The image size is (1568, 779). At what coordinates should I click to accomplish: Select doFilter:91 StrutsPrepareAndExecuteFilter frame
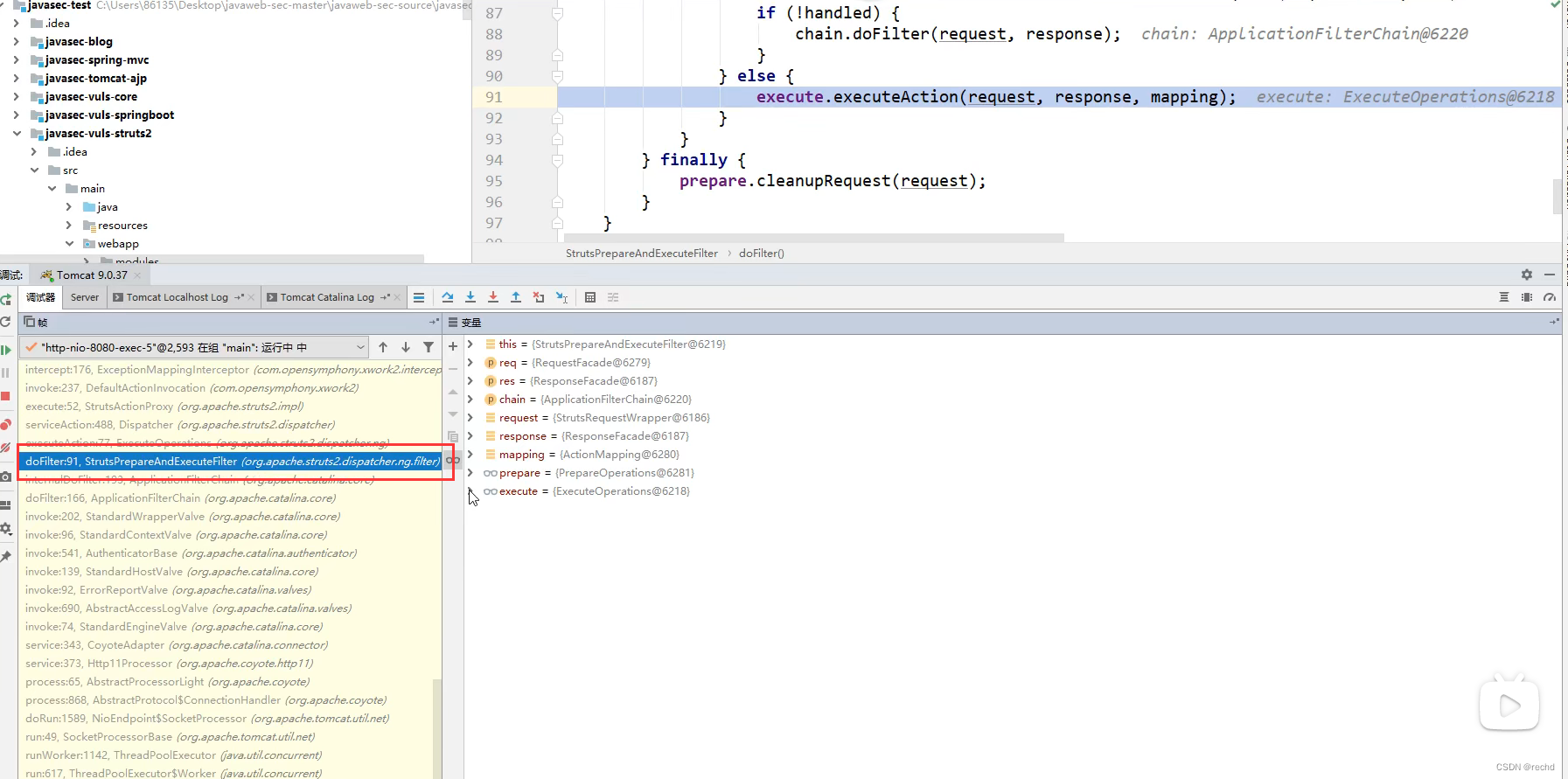pyautogui.click(x=230, y=462)
